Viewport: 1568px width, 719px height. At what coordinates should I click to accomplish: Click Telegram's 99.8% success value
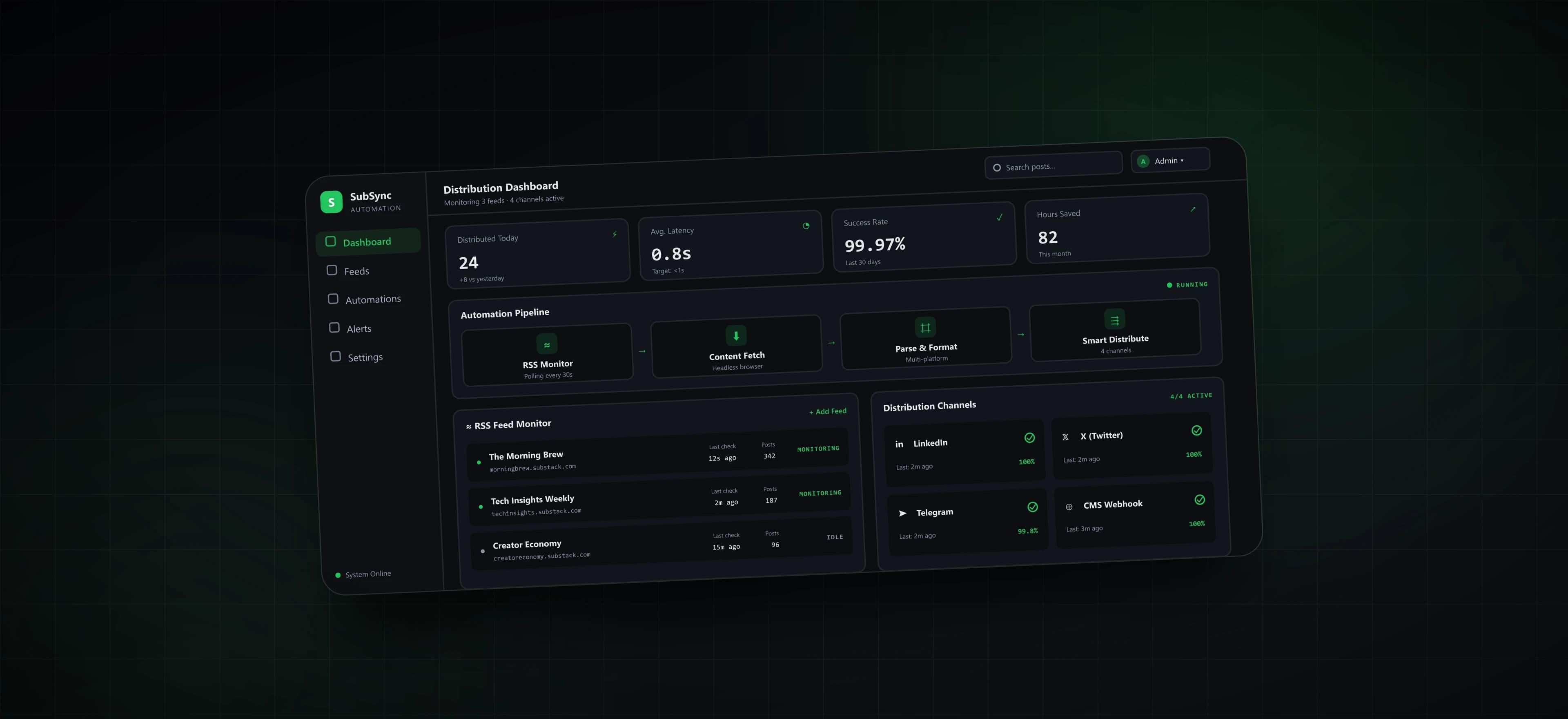click(1027, 531)
